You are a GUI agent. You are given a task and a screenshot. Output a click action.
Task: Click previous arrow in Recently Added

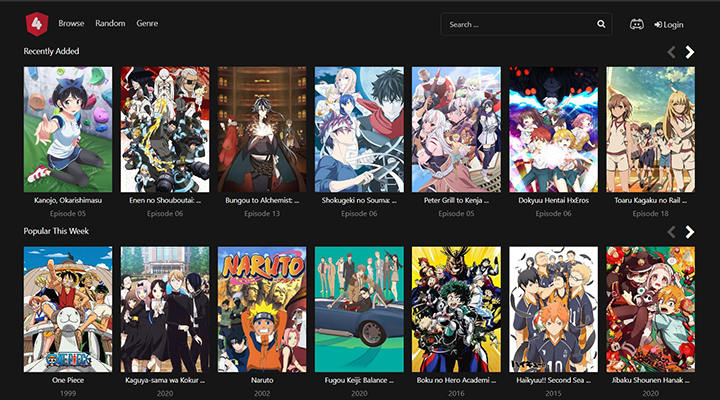pyautogui.click(x=671, y=52)
